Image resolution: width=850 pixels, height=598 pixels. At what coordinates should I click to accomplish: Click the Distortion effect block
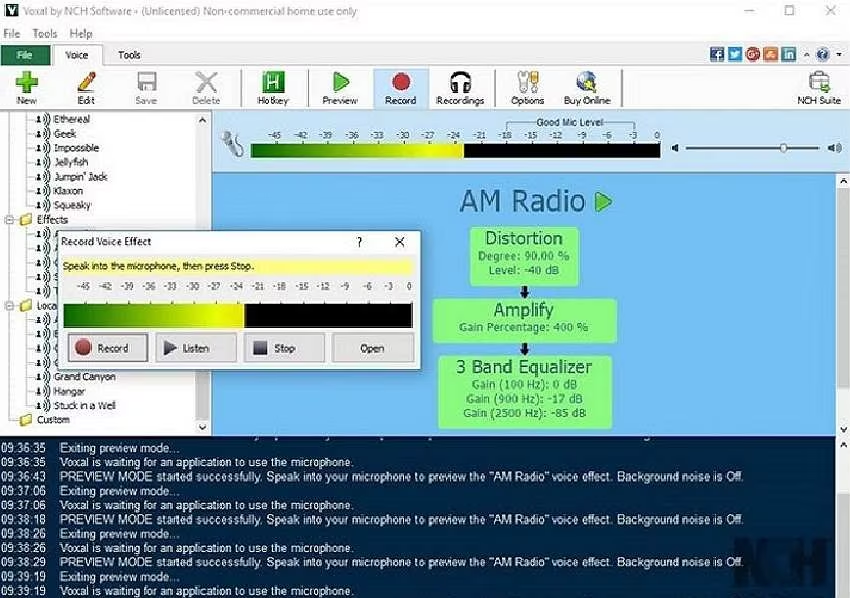[x=524, y=256]
